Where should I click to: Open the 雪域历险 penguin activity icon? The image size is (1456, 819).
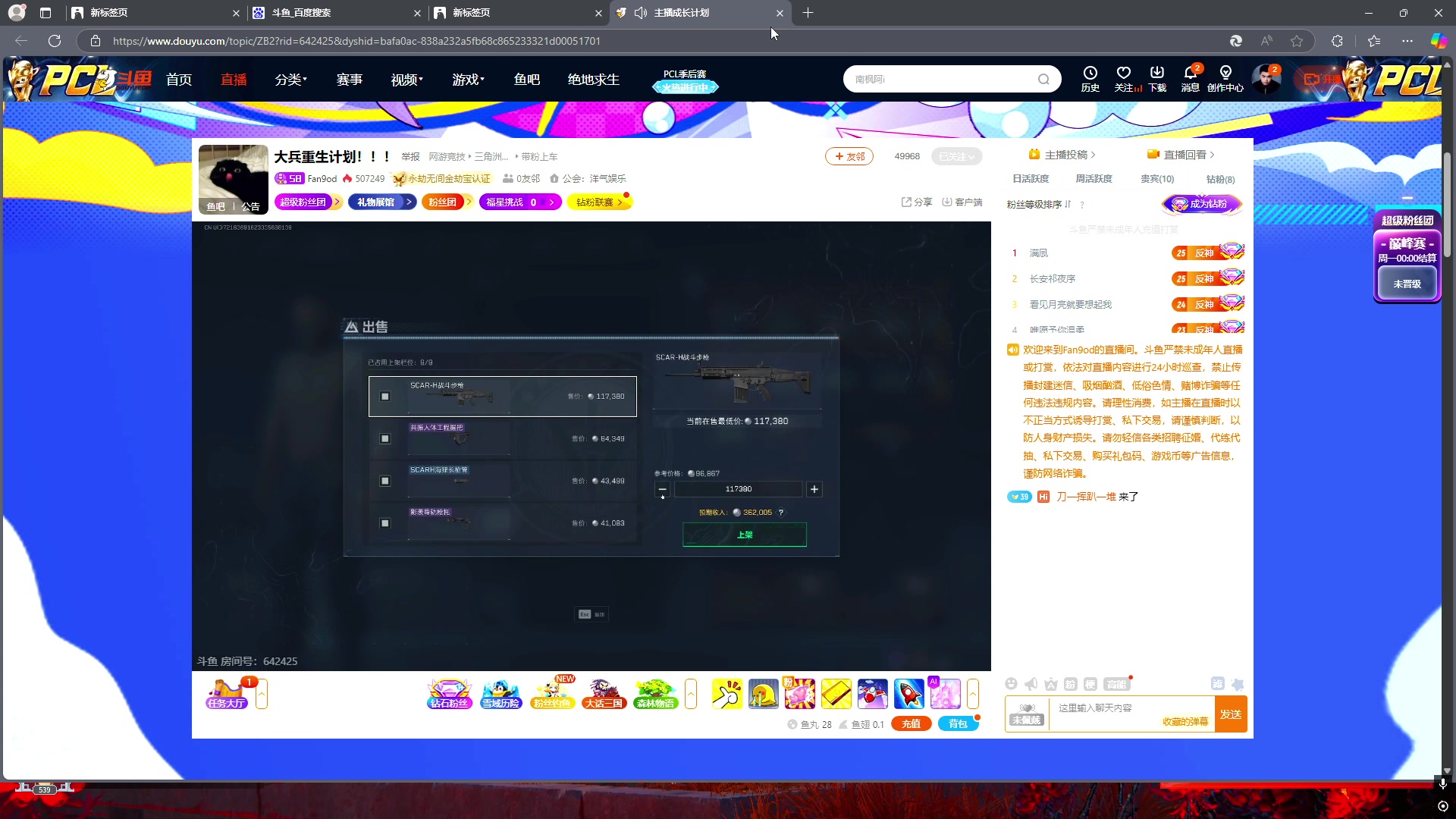500,694
